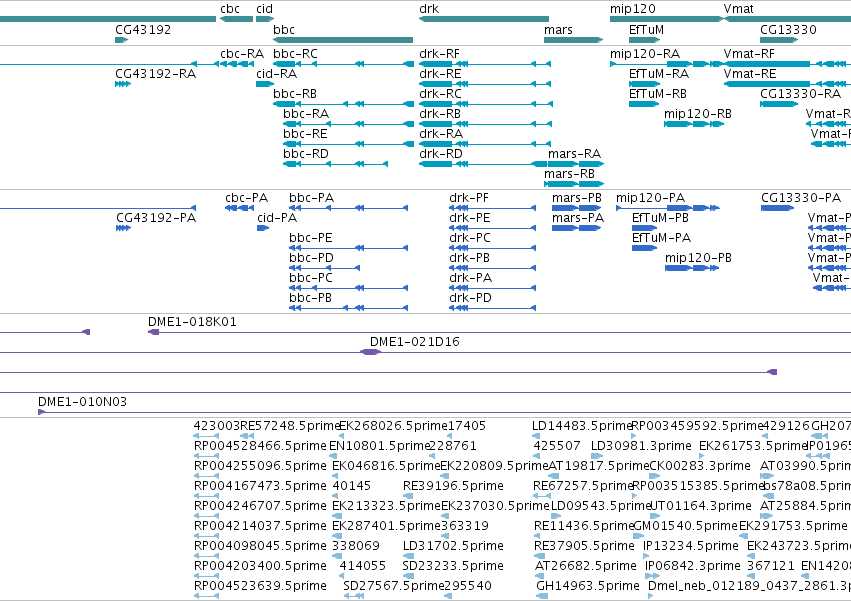Screen dimensions: 851x601
Task: Click the cbc gene arrow glyph
Action: 237,19
